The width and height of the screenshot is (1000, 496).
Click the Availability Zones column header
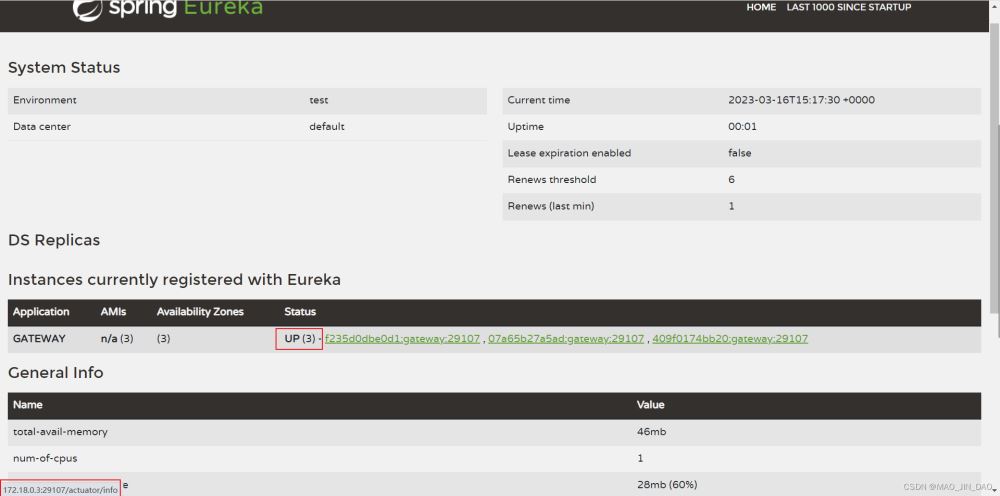[x=200, y=312]
